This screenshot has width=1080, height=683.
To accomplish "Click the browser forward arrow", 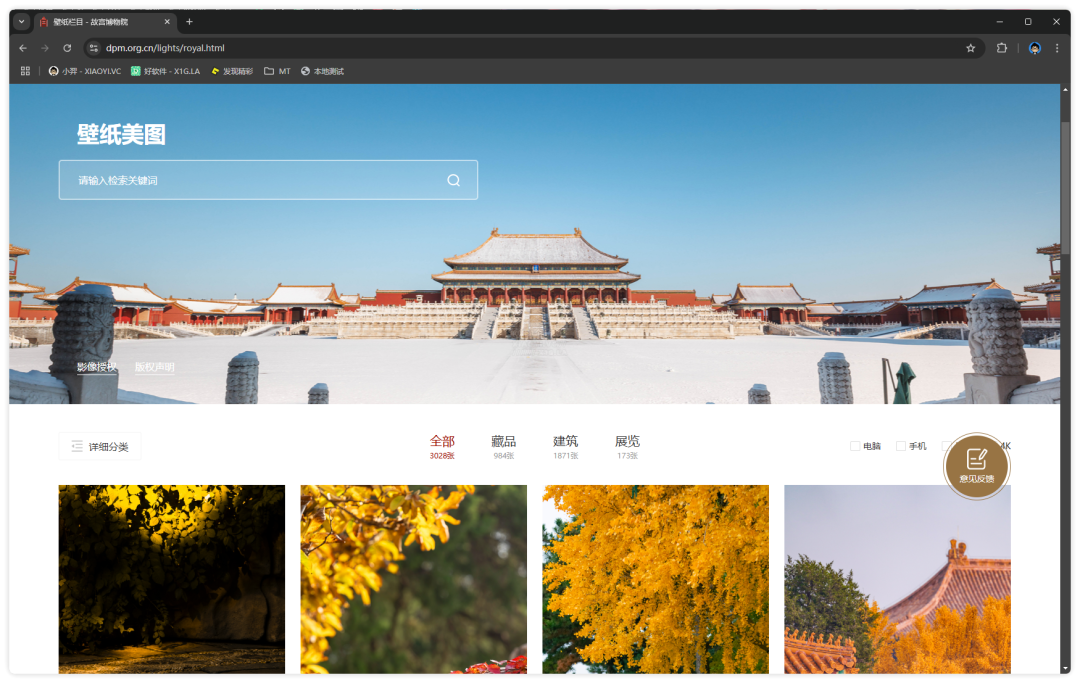I will click(45, 48).
